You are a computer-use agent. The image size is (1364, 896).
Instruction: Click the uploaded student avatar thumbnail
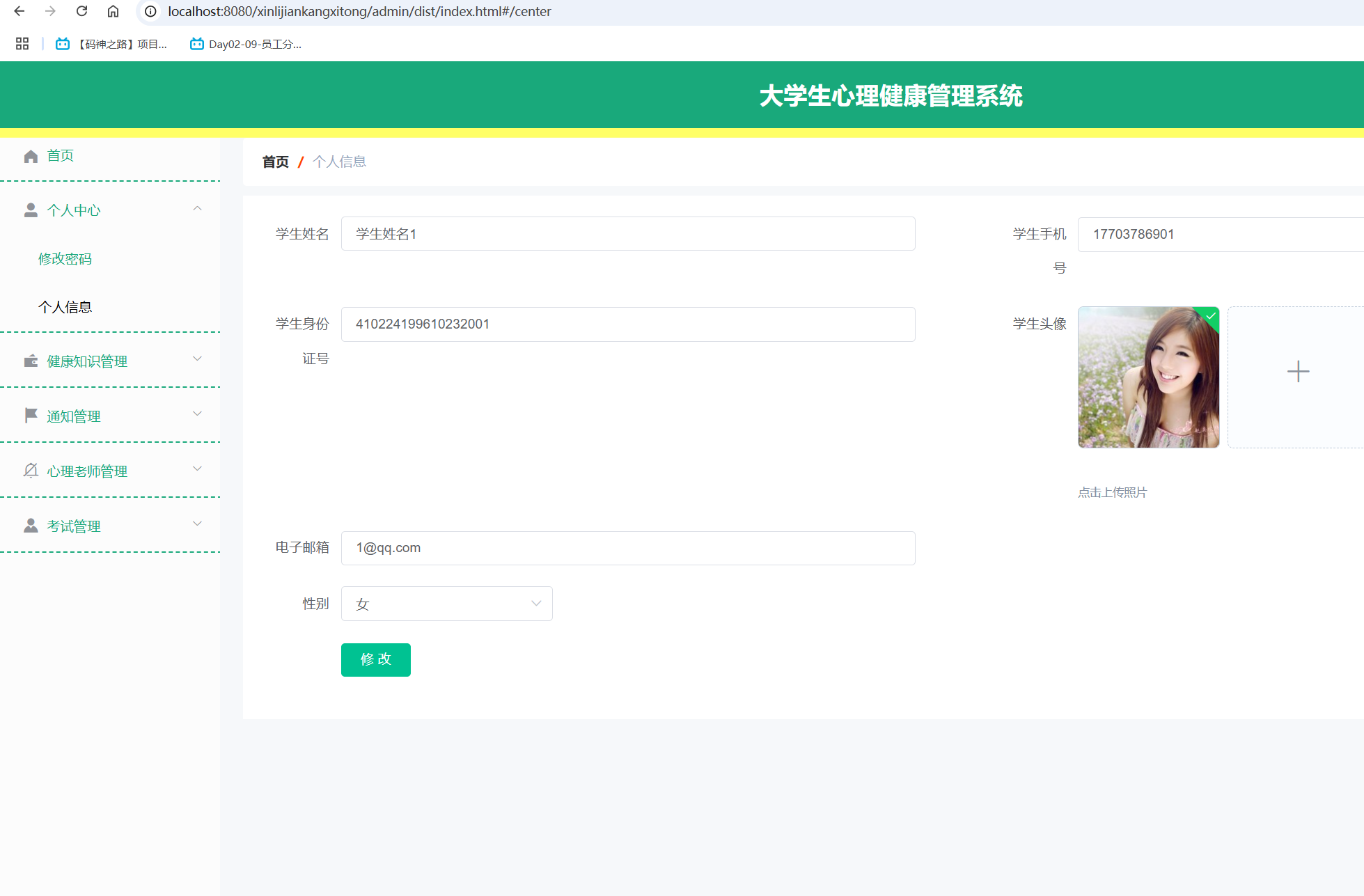1148,377
